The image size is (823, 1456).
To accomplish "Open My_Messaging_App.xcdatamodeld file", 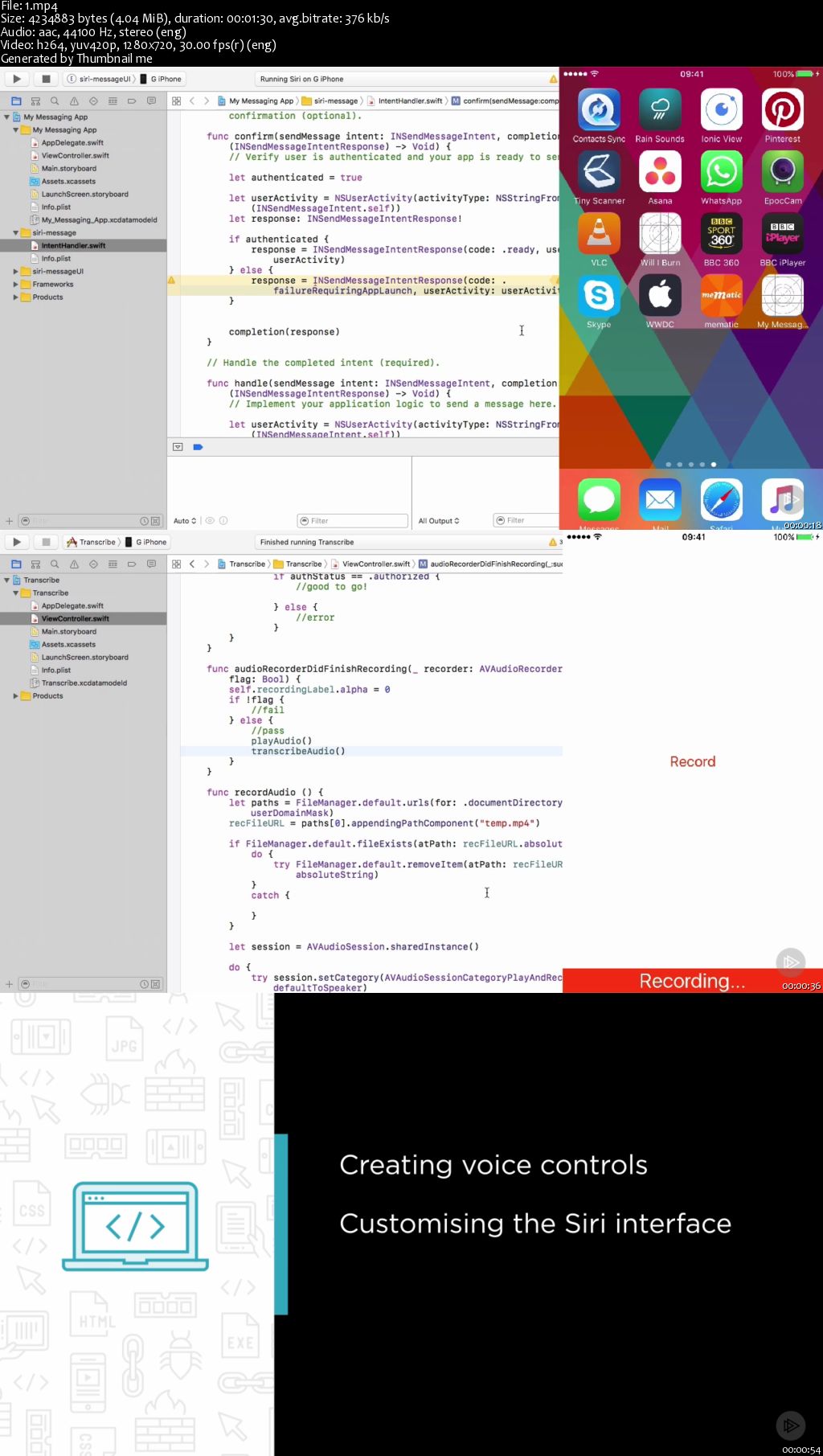I will (94, 220).
